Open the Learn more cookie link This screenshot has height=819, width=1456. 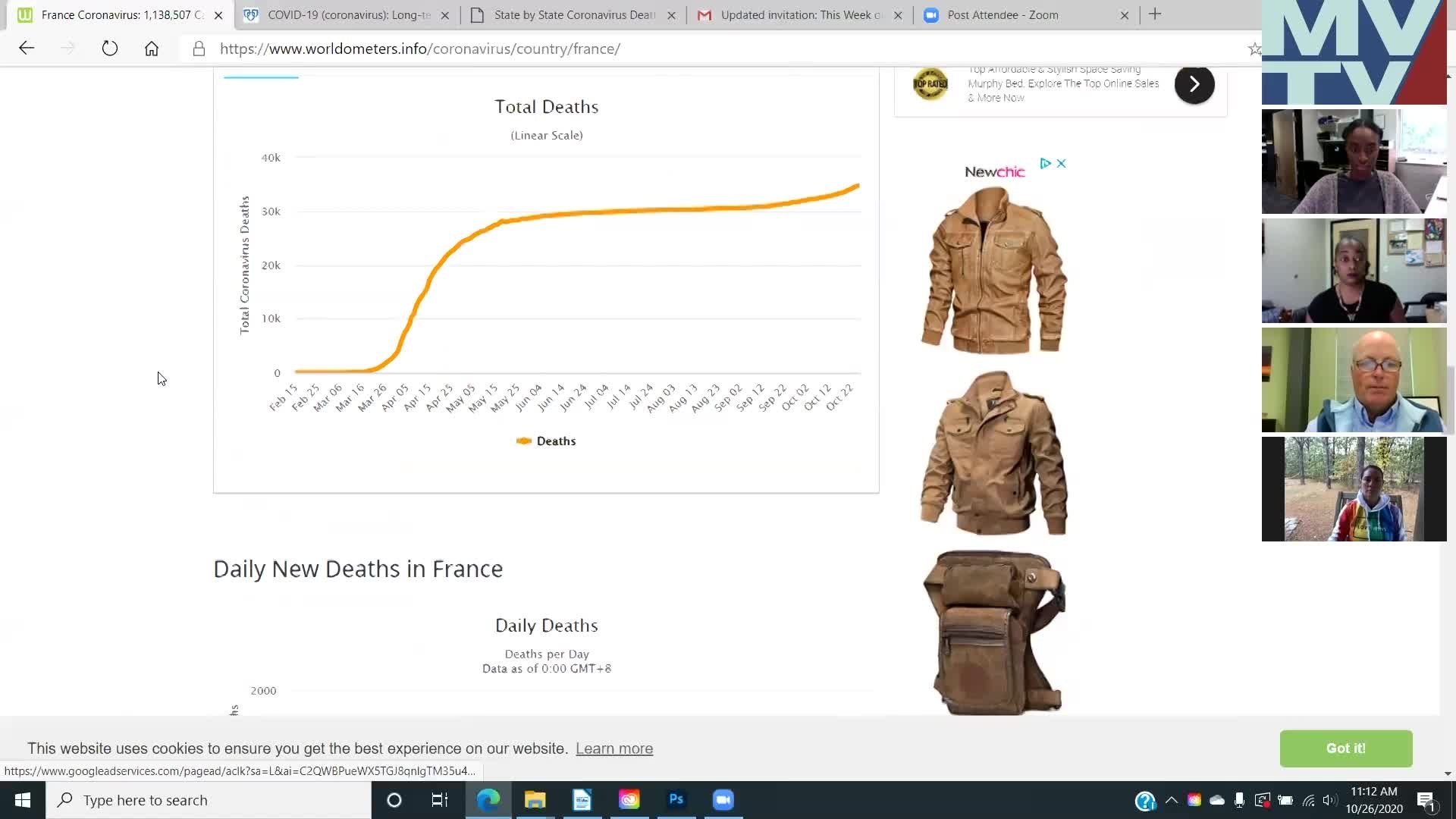coord(614,748)
